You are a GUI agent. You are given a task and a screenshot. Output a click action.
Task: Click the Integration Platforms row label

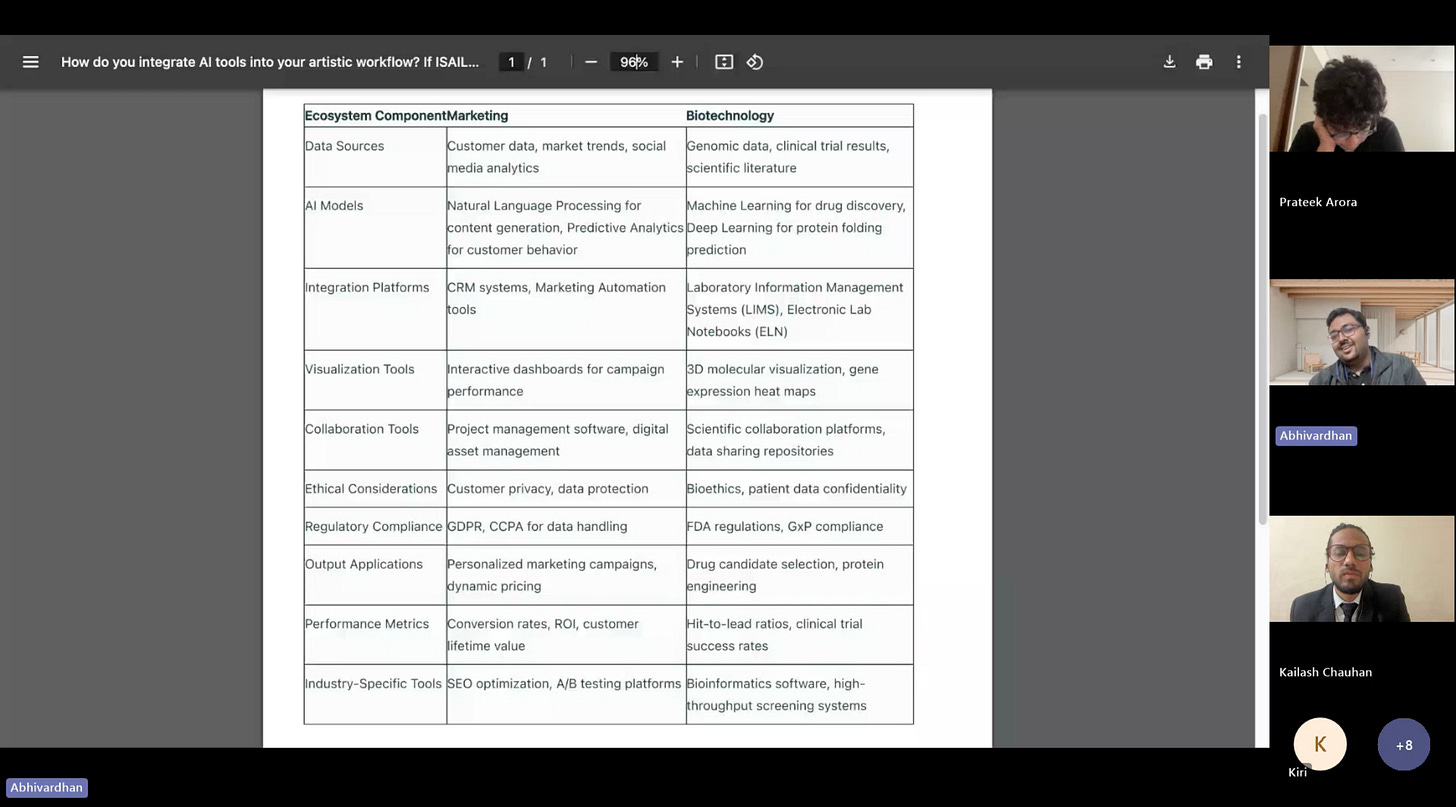367,287
